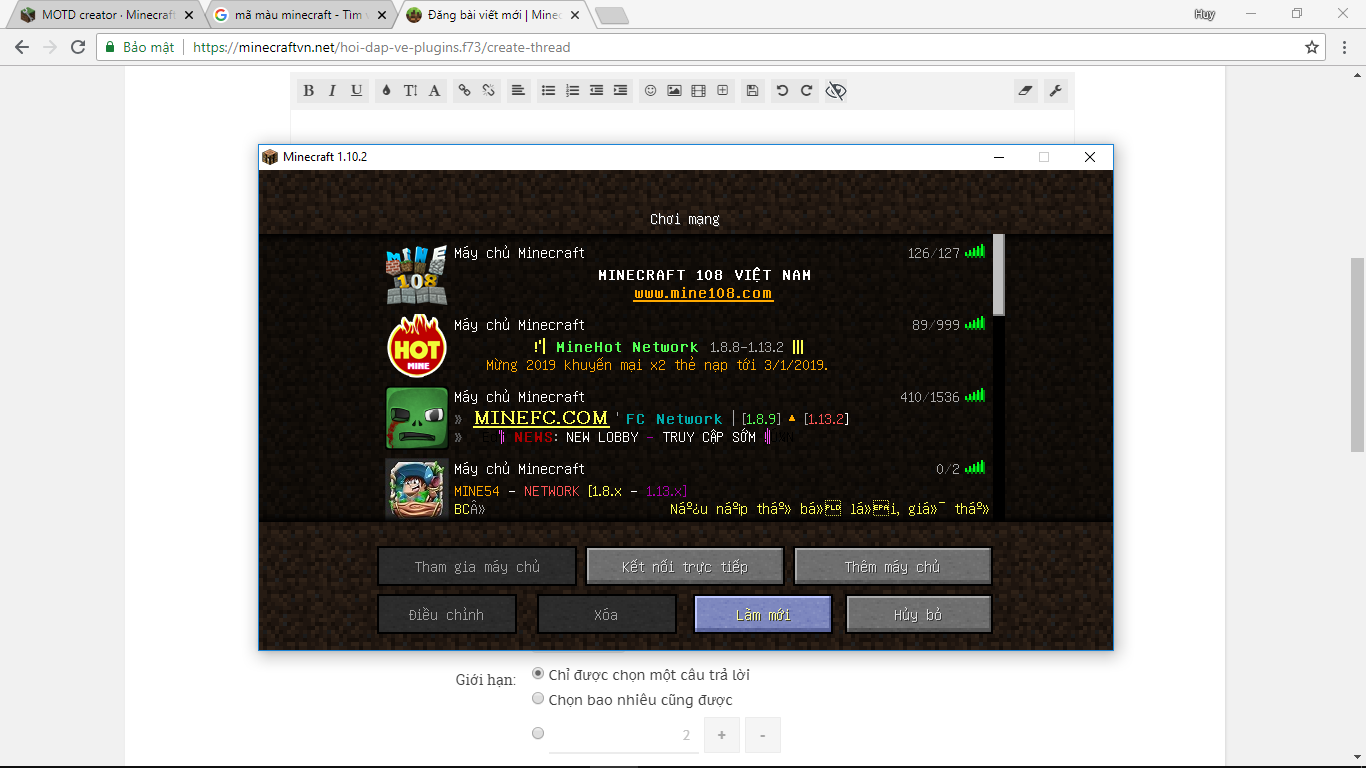This screenshot has width=1366, height=768.
Task: Select 'Chọn bao nhiêu cũng được' option
Action: pyautogui.click(x=538, y=699)
